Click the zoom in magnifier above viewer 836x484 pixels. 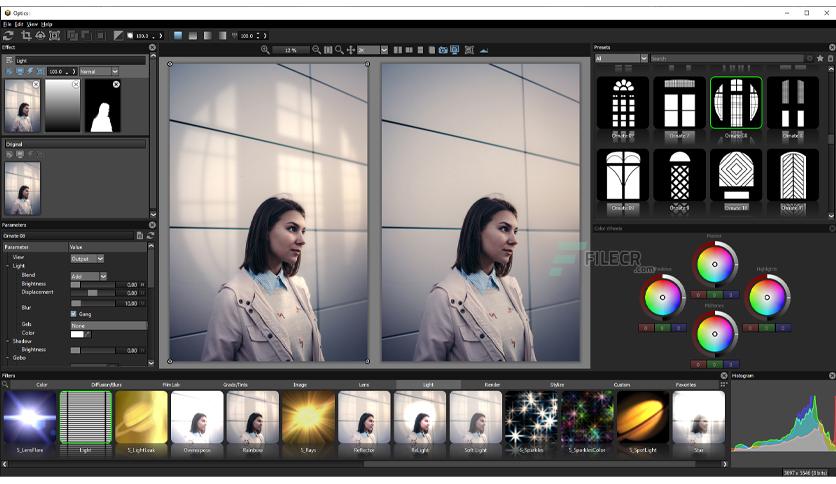click(265, 50)
